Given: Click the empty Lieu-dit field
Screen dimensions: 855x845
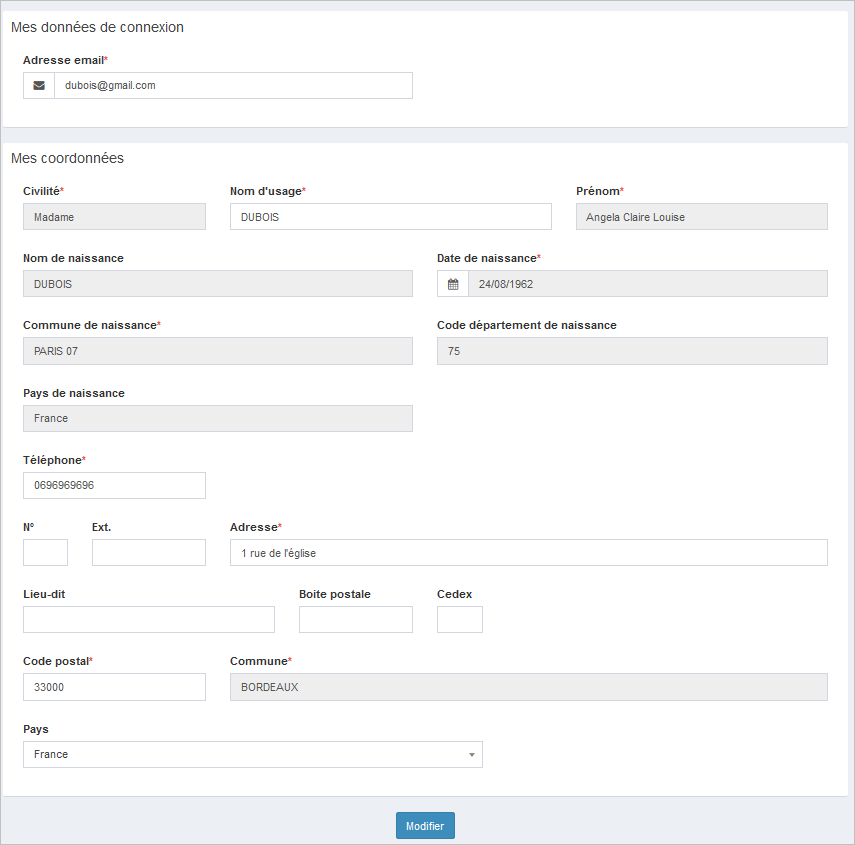Looking at the screenshot, I should click(x=148, y=620).
